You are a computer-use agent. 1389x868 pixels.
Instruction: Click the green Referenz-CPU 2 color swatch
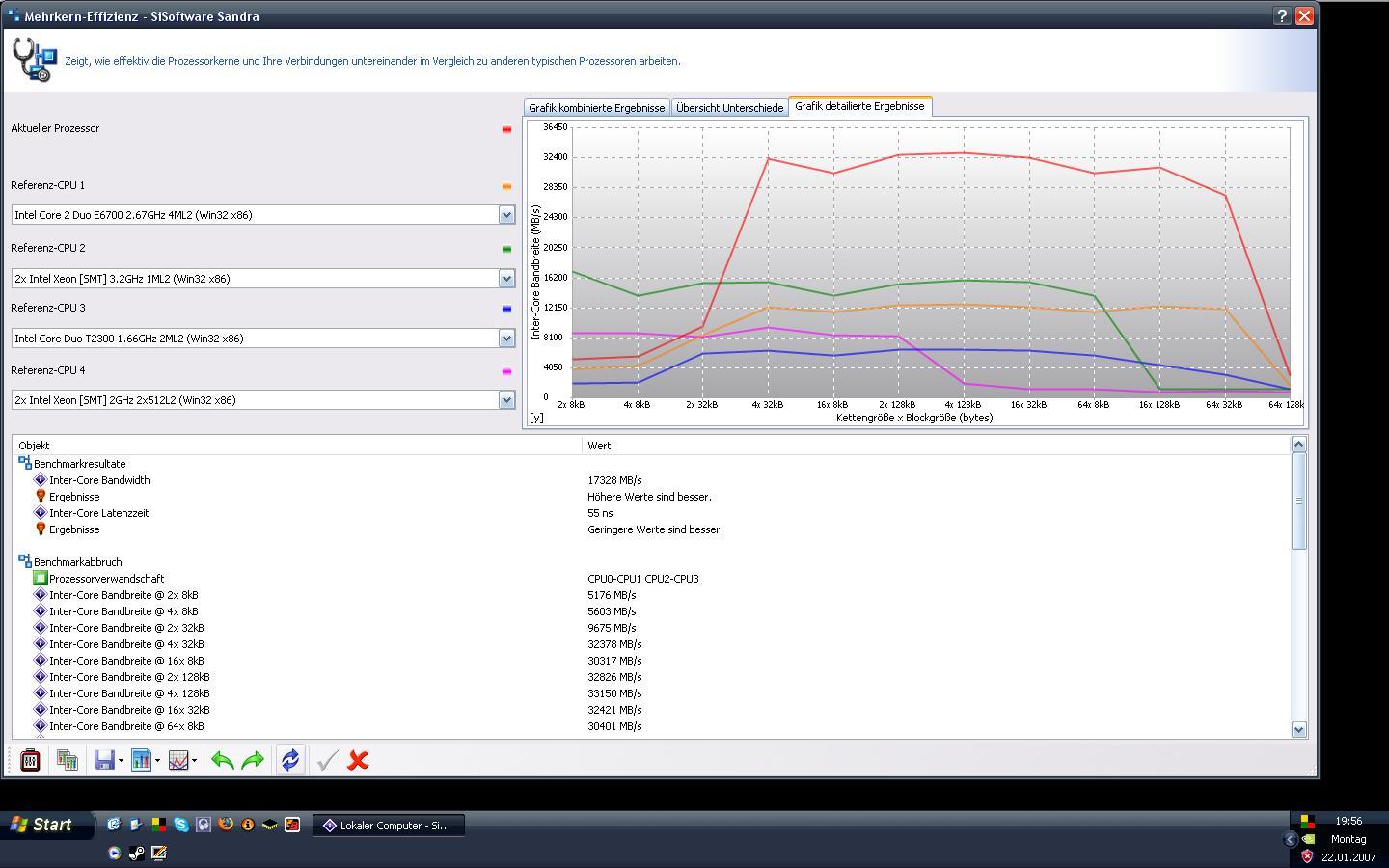click(506, 249)
